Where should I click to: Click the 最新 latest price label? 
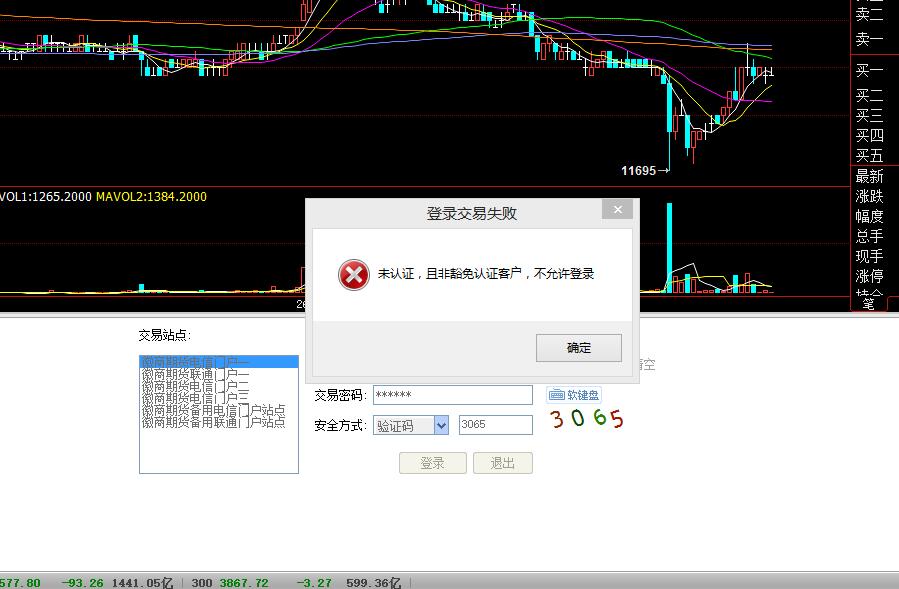pos(868,176)
